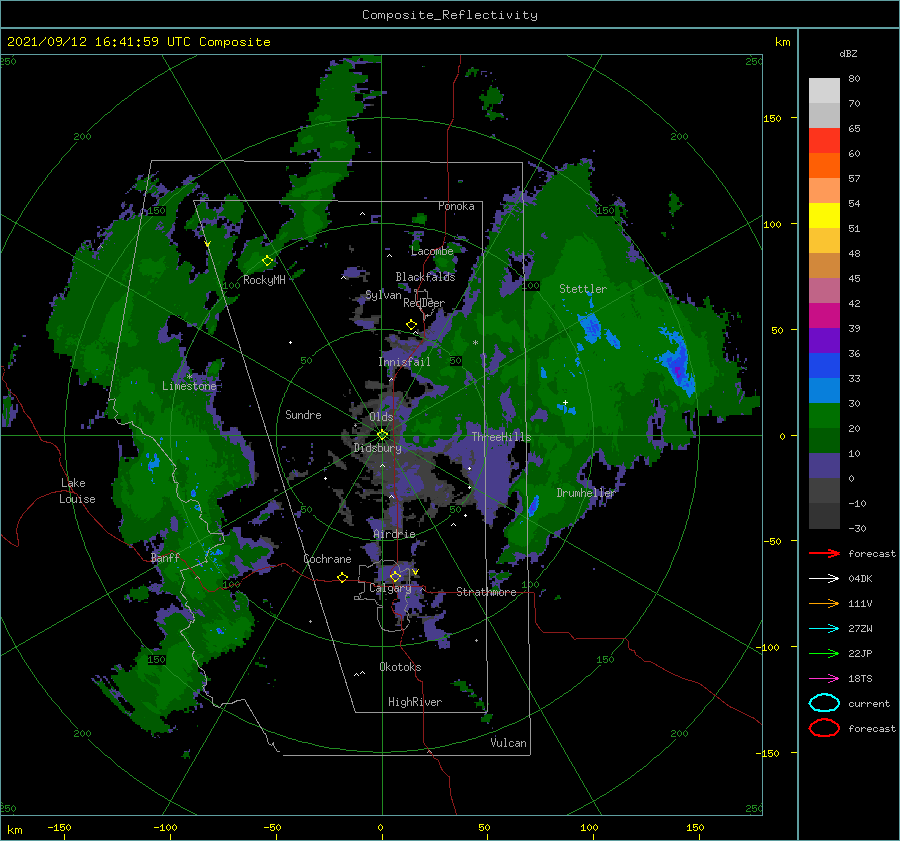This screenshot has height=841, width=900.
Task: Click the white 04DK arrow in legend
Action: pos(824,578)
